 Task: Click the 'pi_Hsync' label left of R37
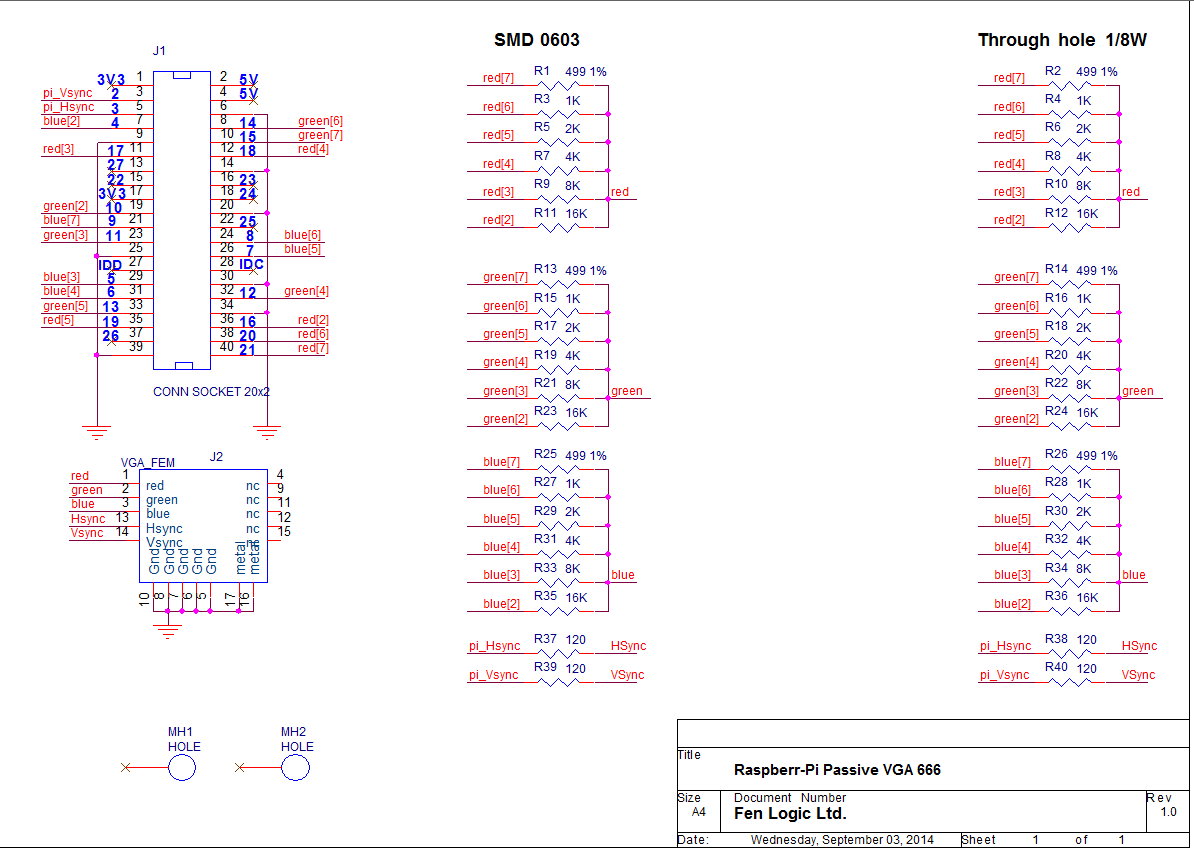[494, 646]
